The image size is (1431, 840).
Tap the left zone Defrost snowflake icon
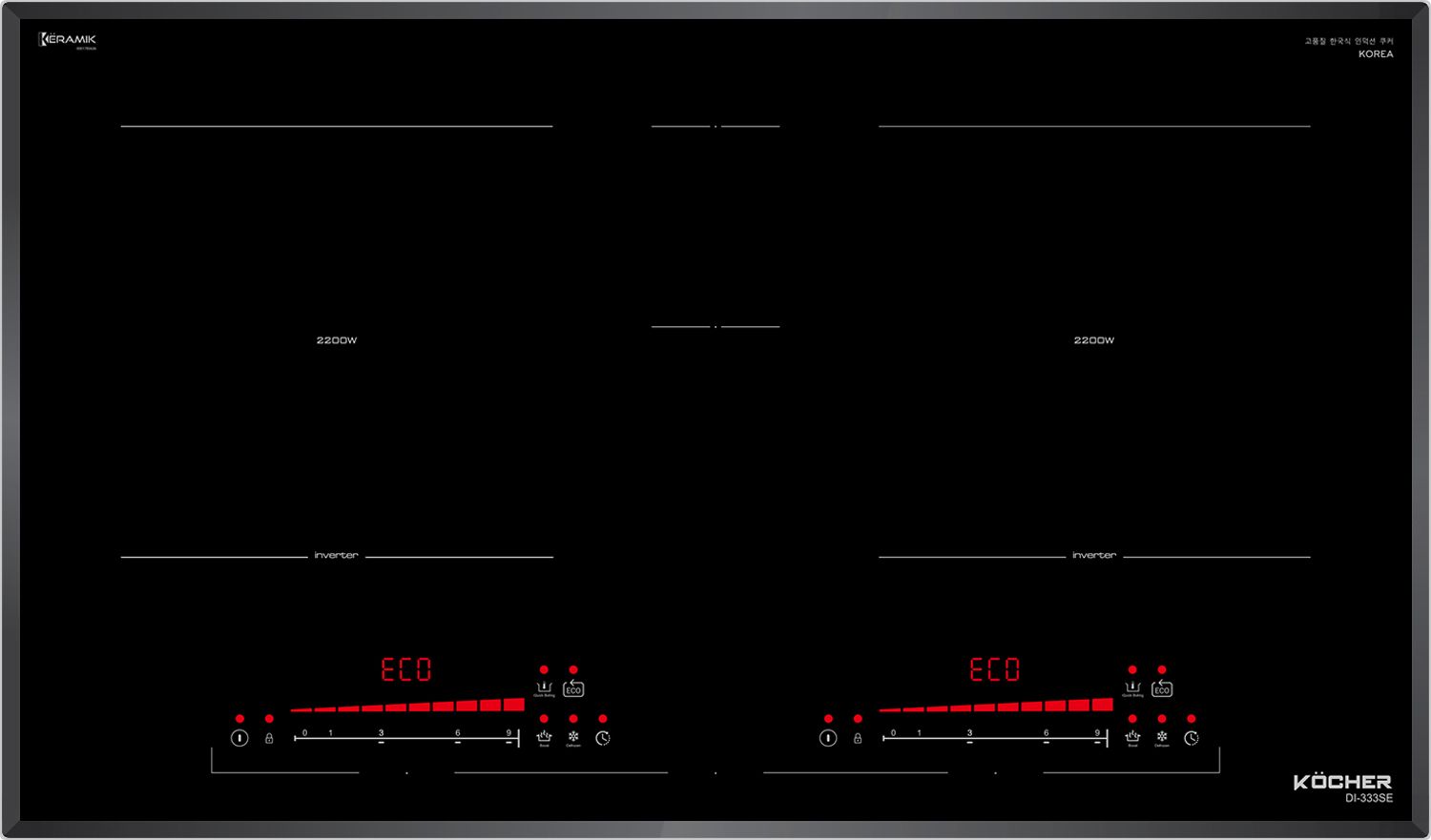point(573,738)
